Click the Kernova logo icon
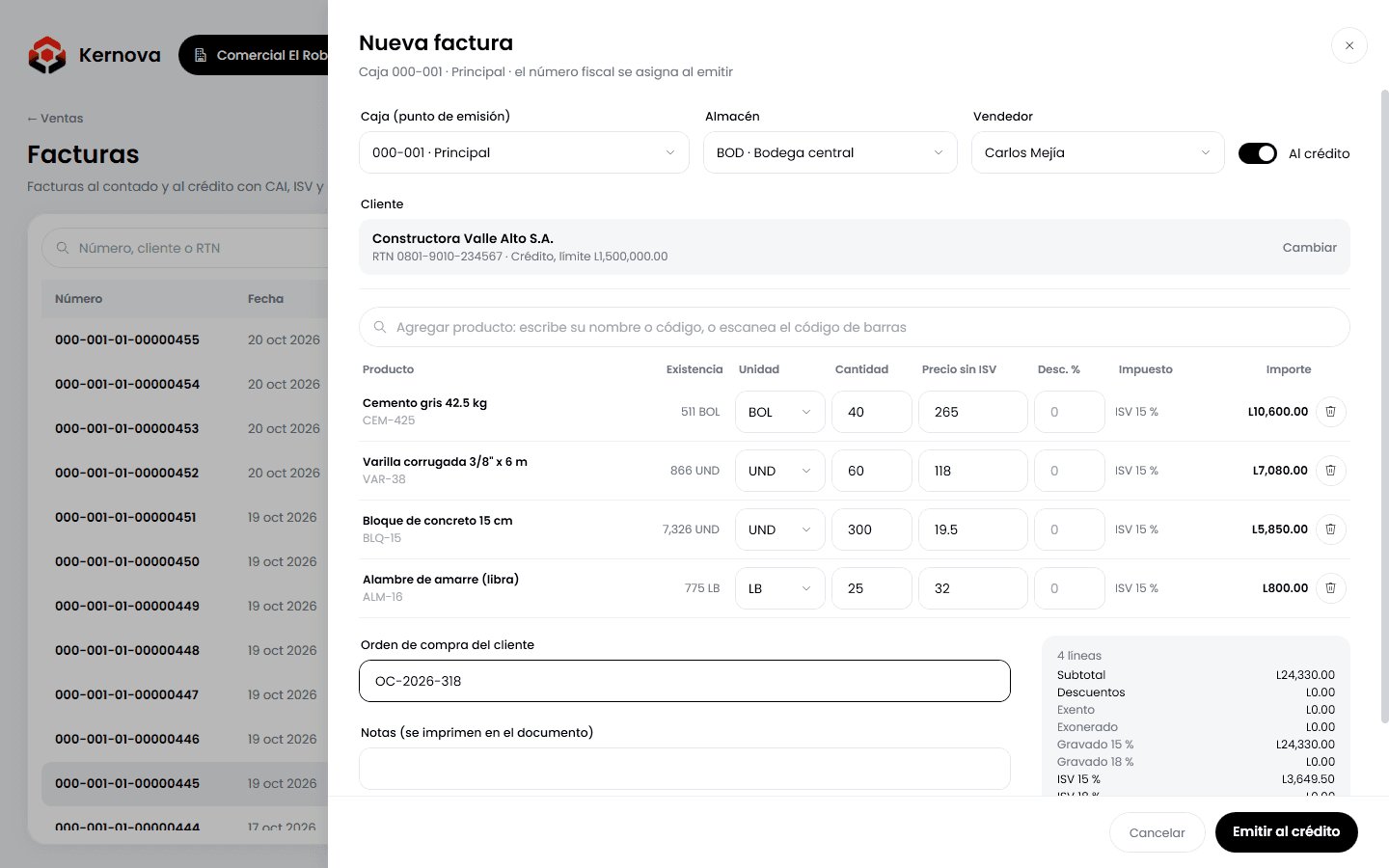Viewport: 1389px width, 868px height. click(x=47, y=55)
